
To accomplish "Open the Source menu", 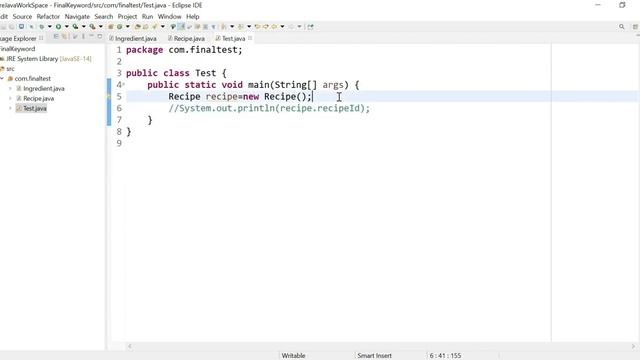I will pyautogui.click(x=22, y=17).
